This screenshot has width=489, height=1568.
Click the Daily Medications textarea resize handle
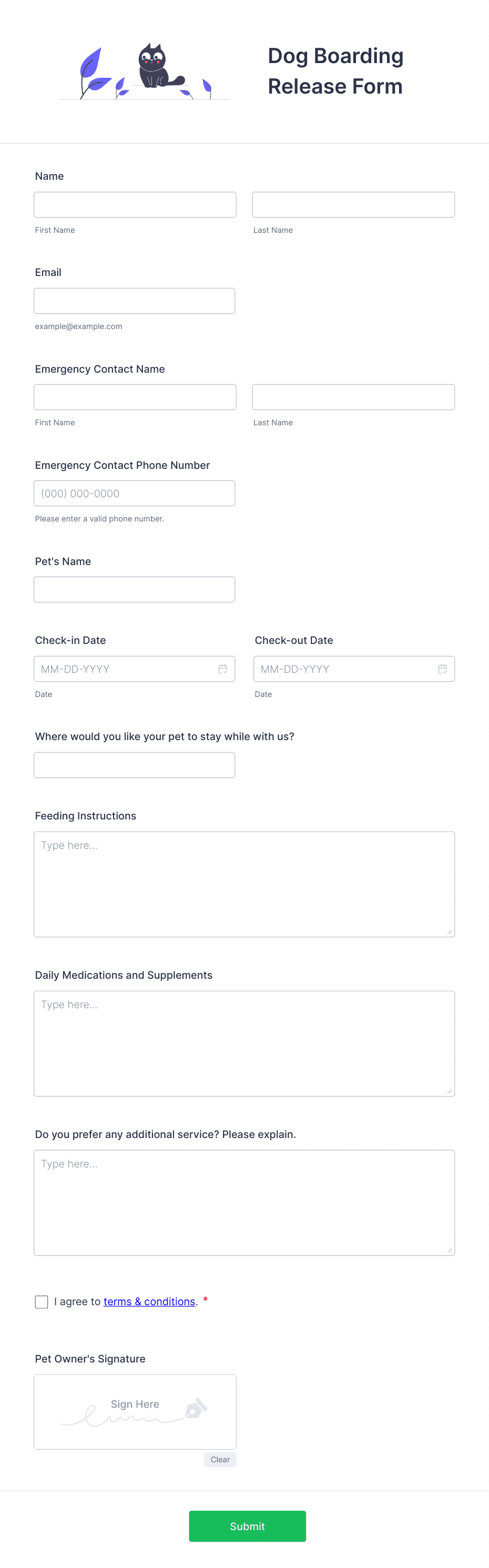coord(450,1091)
